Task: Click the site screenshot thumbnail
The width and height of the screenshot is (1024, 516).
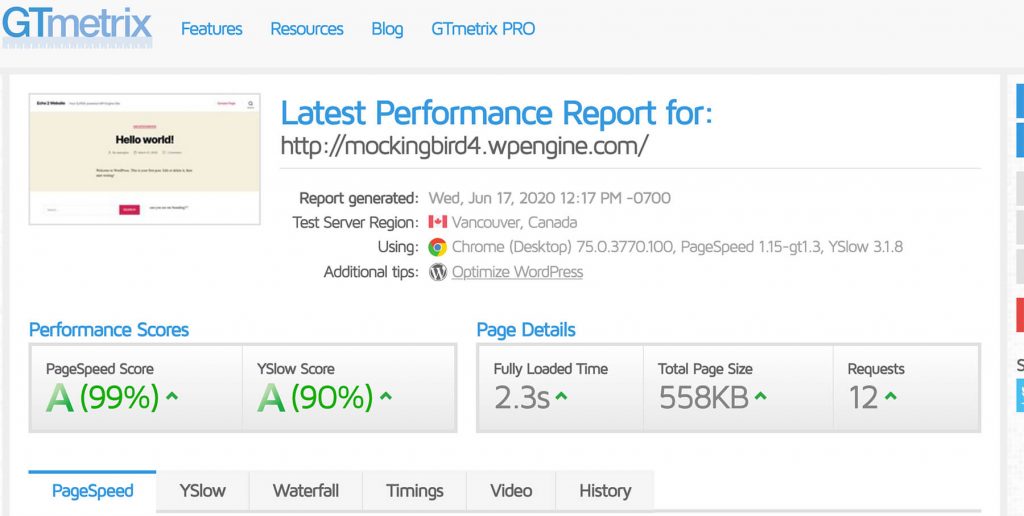Action: (x=144, y=159)
